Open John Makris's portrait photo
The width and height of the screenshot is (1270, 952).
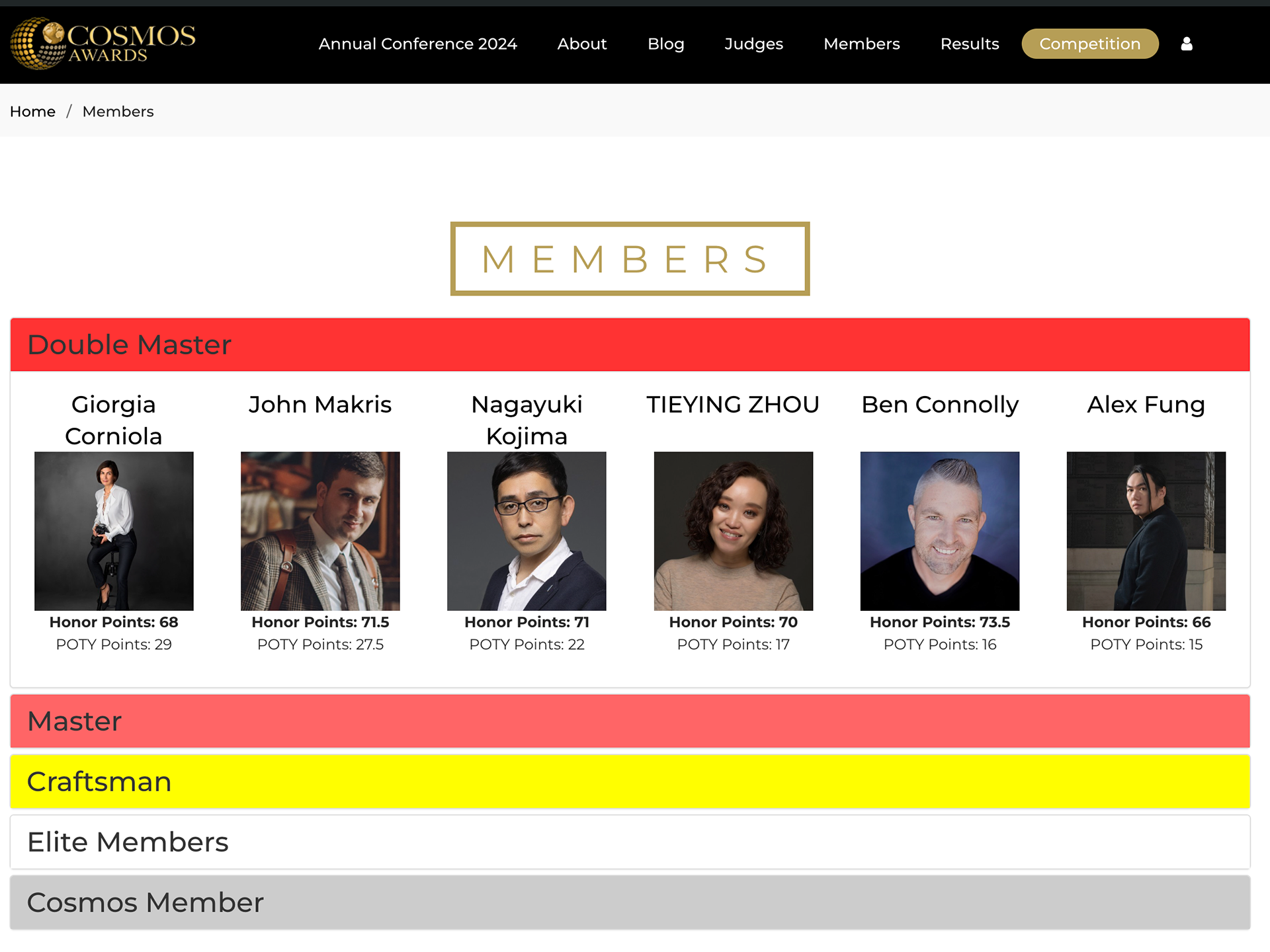[x=320, y=531]
